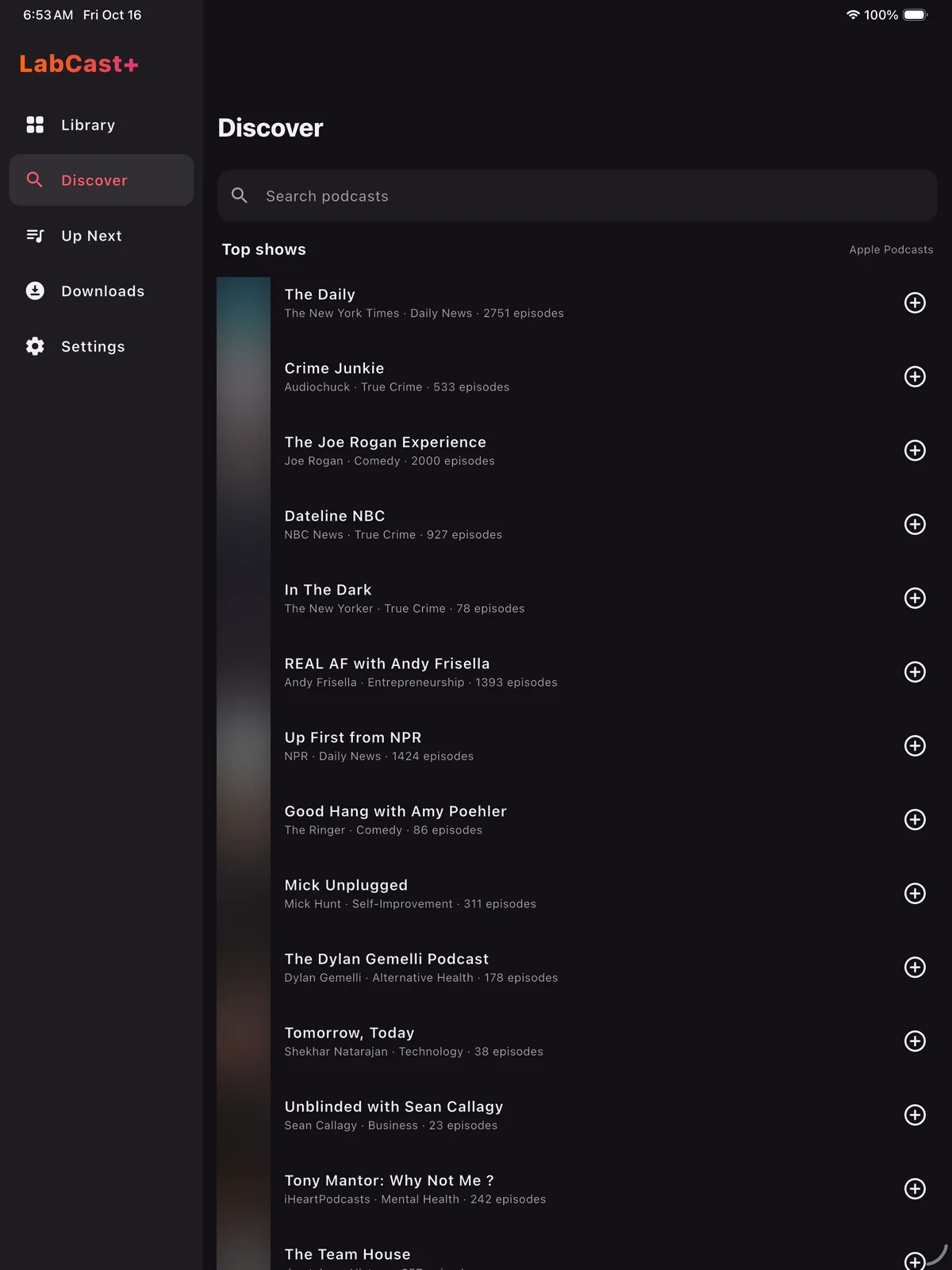952x1270 pixels.
Task: Open Crime Junkie show title
Action: coord(334,368)
